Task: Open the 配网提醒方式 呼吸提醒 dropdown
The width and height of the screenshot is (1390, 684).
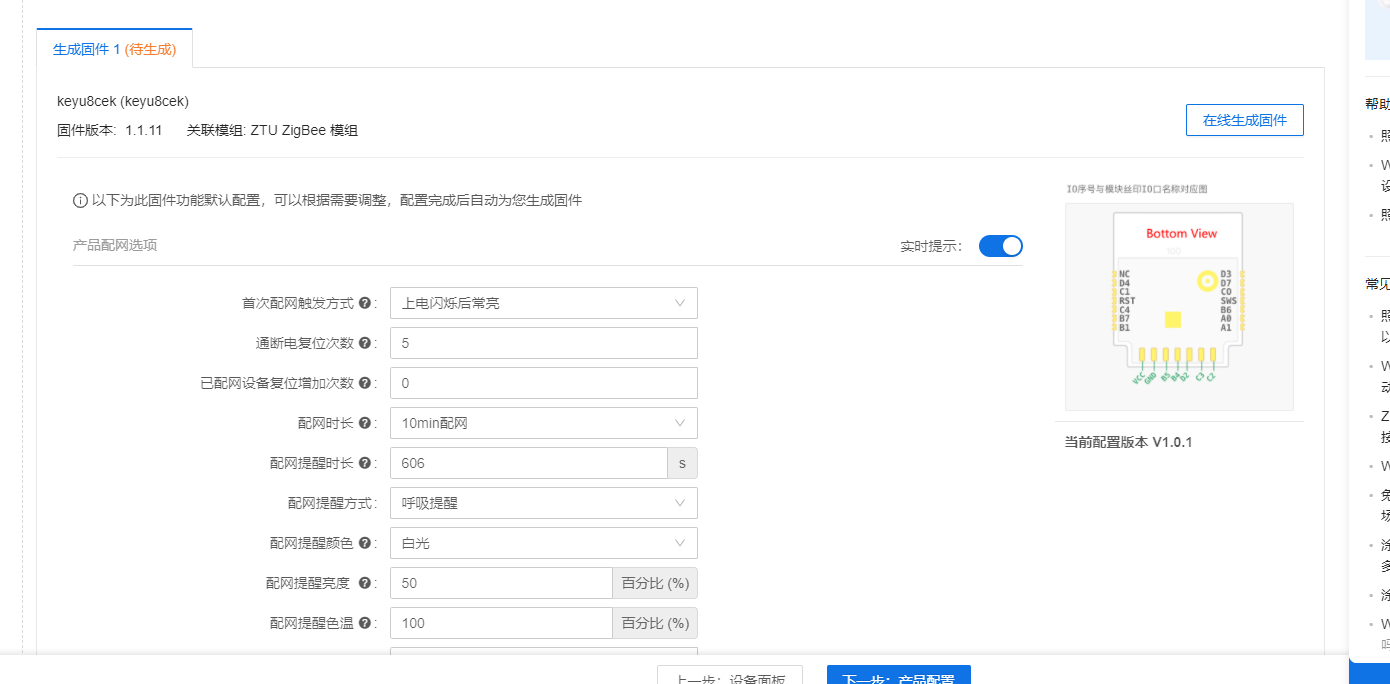Action: point(543,503)
